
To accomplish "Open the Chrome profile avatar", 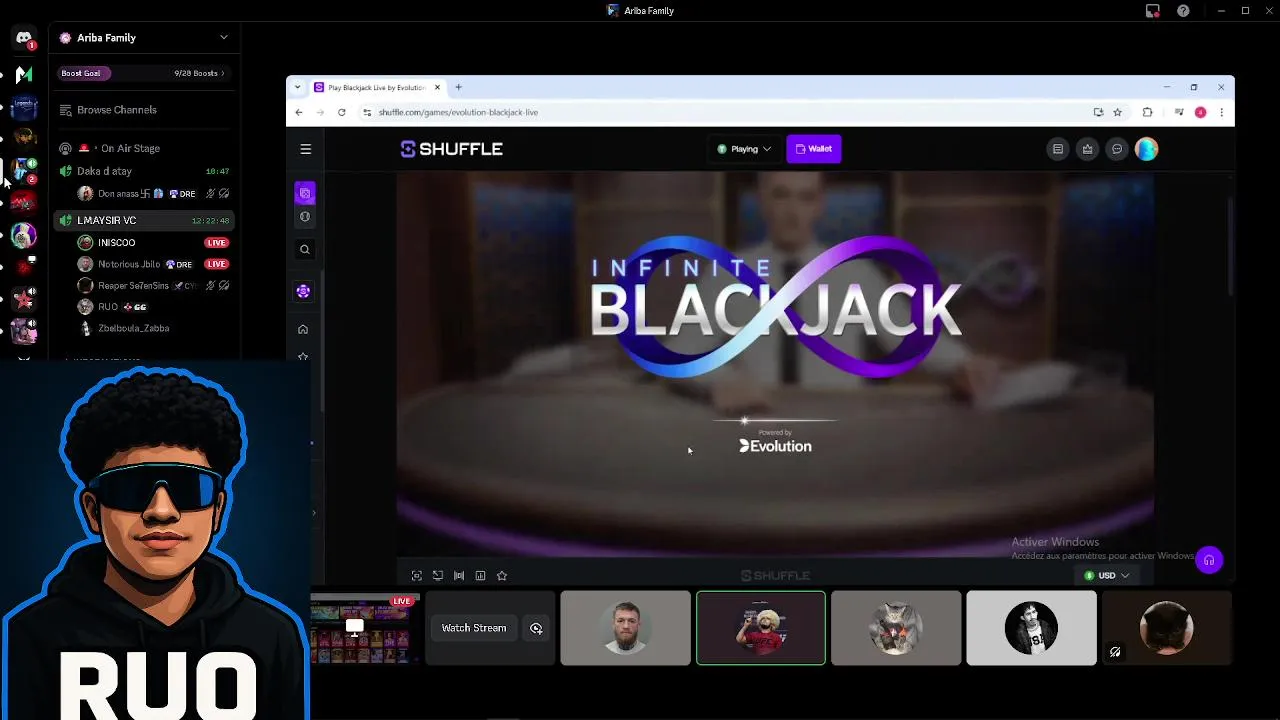I will click(x=1200, y=112).
